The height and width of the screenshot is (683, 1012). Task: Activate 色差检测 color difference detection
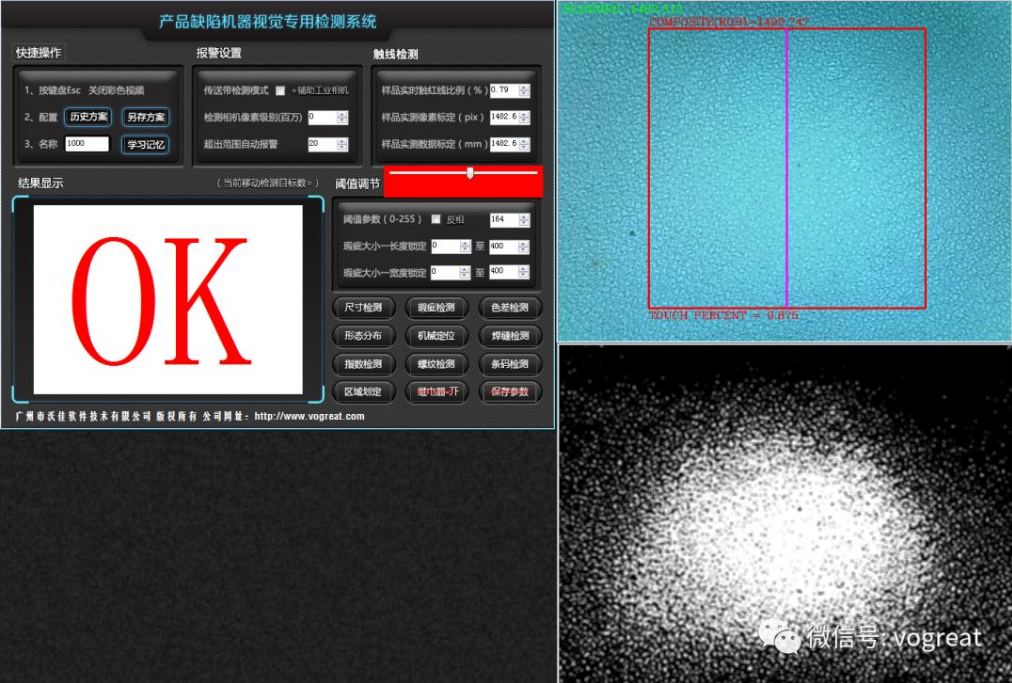tap(508, 308)
